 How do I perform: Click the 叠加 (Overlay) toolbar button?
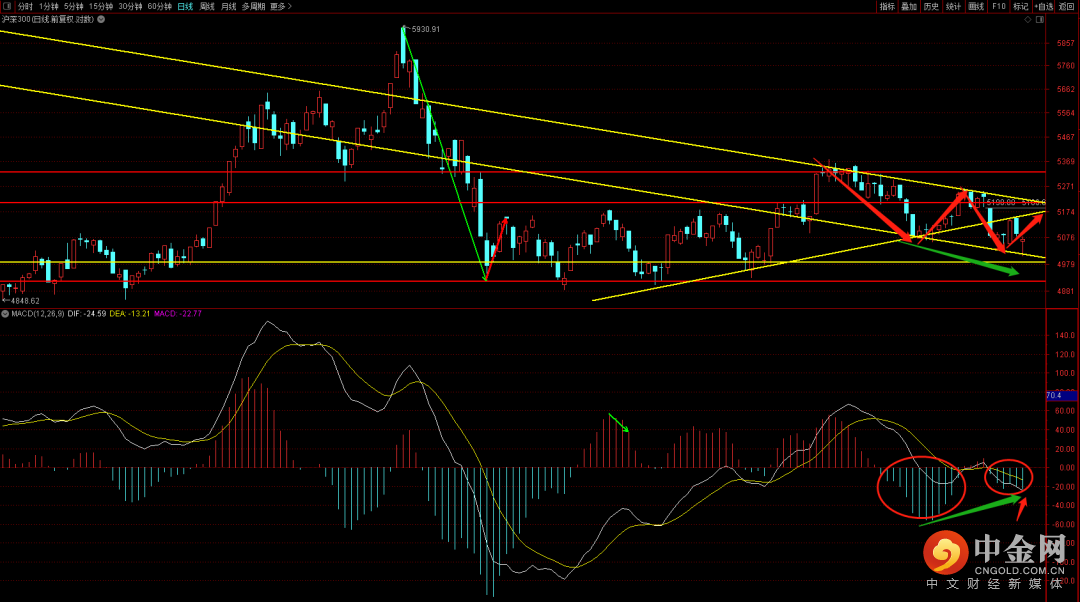pos(909,6)
